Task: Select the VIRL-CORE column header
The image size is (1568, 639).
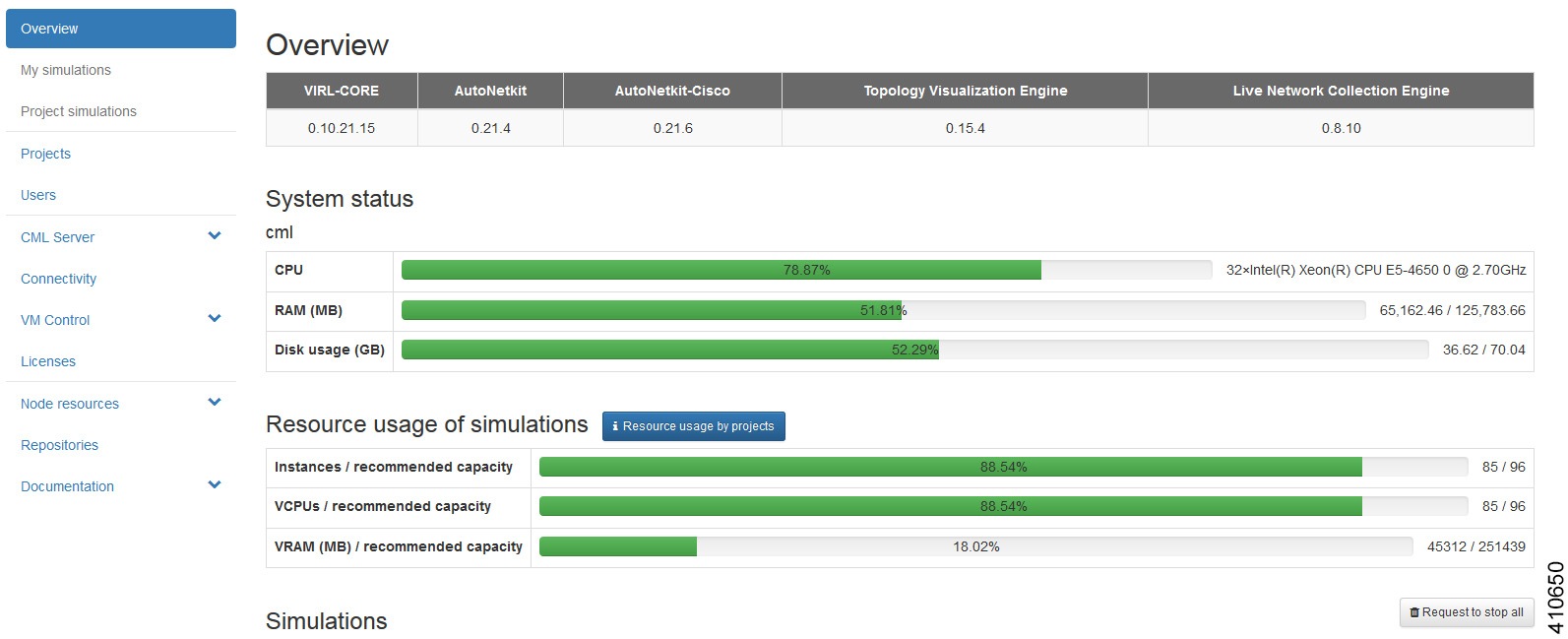Action: (342, 91)
